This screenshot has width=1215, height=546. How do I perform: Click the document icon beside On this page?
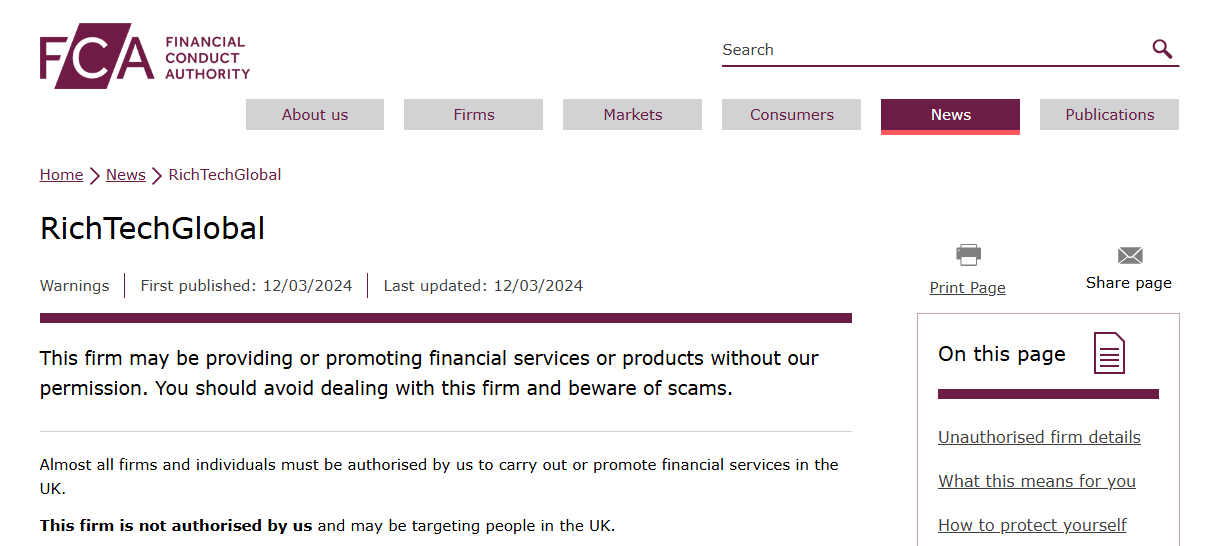pyautogui.click(x=1109, y=353)
